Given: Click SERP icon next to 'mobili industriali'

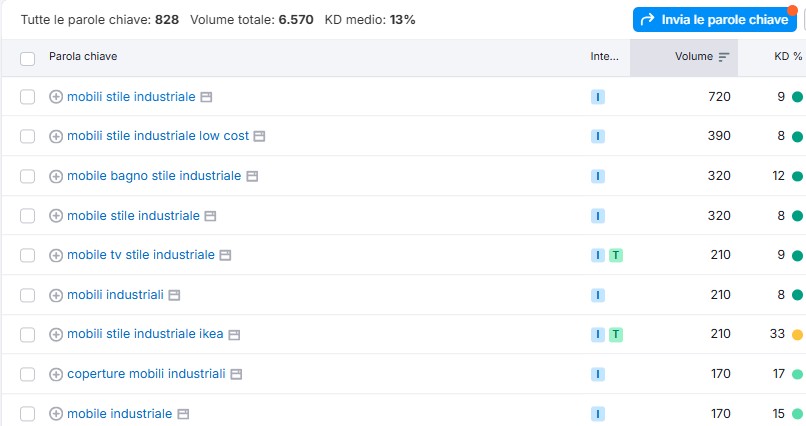Looking at the screenshot, I should [174, 295].
